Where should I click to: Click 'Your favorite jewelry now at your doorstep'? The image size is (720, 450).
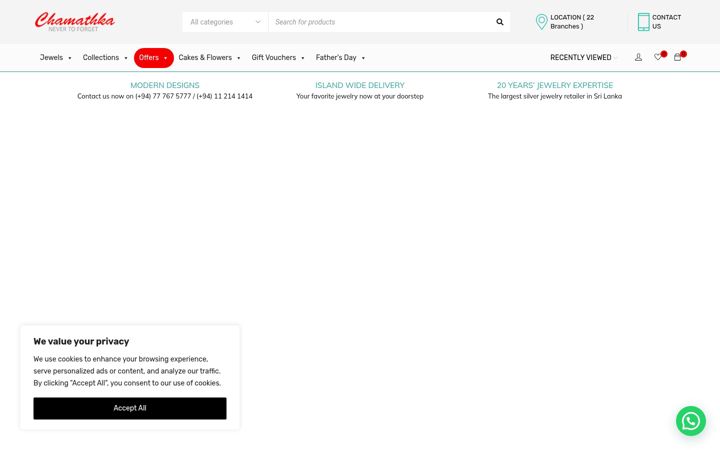pyautogui.click(x=360, y=96)
